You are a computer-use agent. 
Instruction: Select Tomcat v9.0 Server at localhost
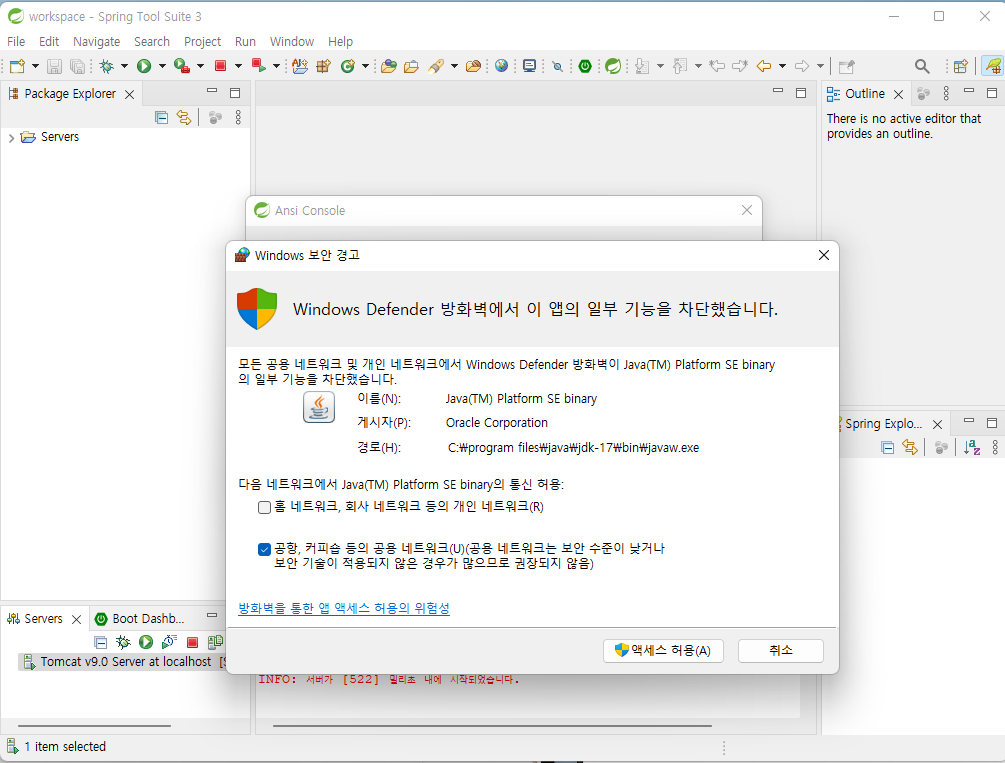click(x=125, y=662)
